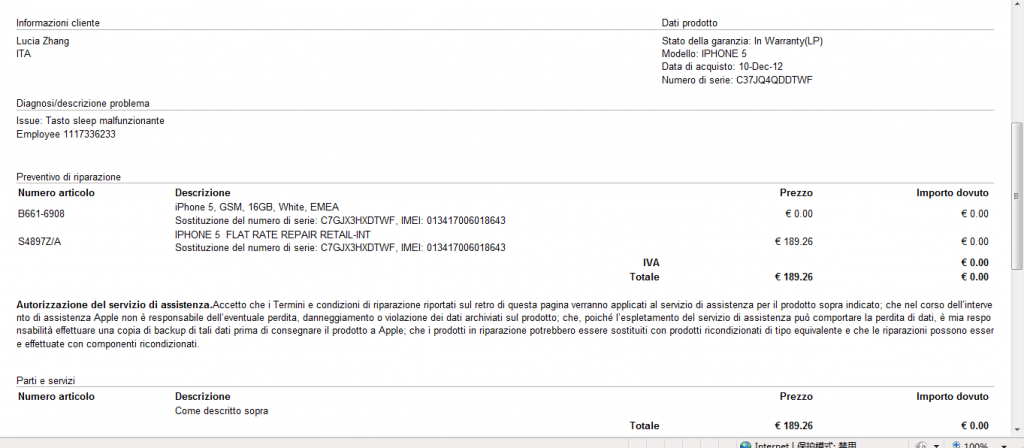Image resolution: width=1024 pixels, height=448 pixels.
Task: Click the vertical scrollbar down arrow
Action: point(1015,431)
